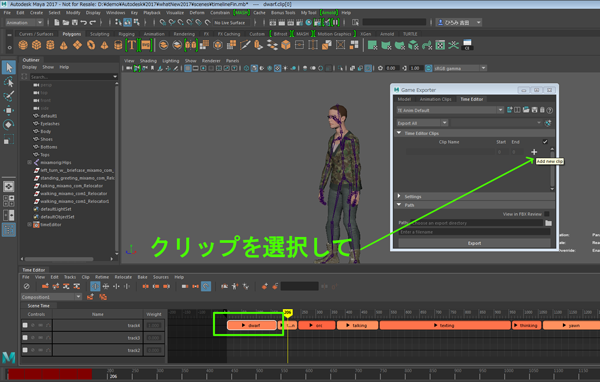Screen dimensions: 600x382
Task: Collapse Time Editor Clips section
Action: (399, 133)
